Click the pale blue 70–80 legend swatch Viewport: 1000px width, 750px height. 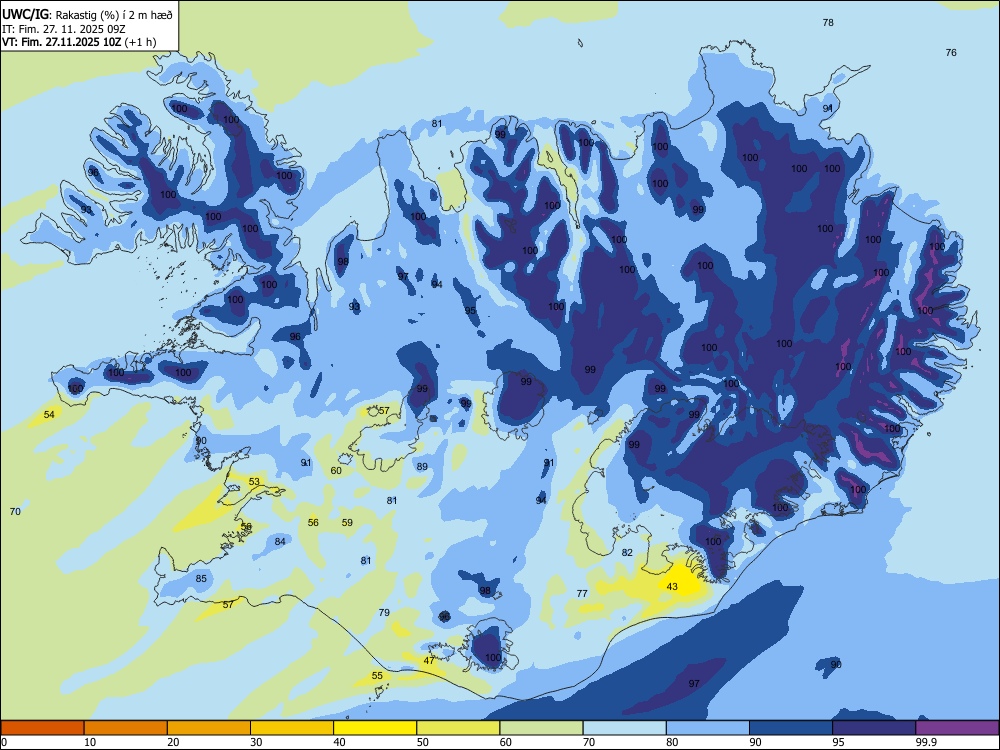[x=625, y=728]
